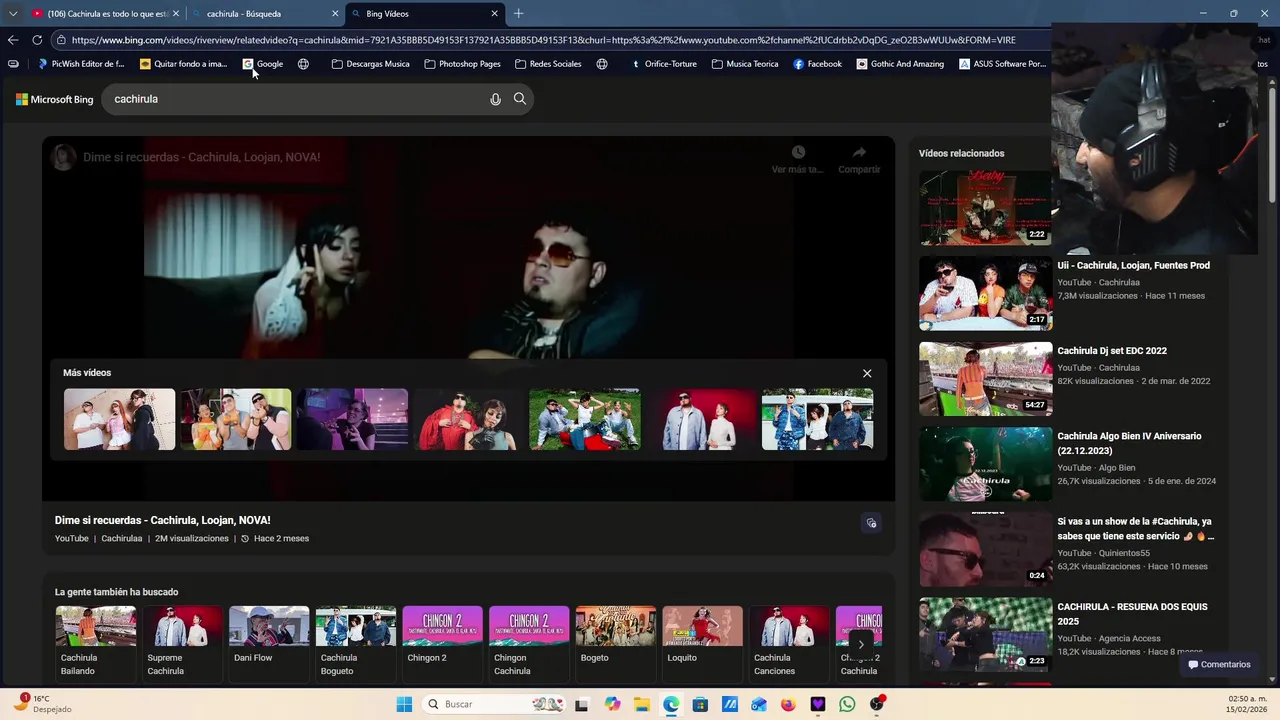
Task: Open new browser tab with plus
Action: pyautogui.click(x=518, y=14)
